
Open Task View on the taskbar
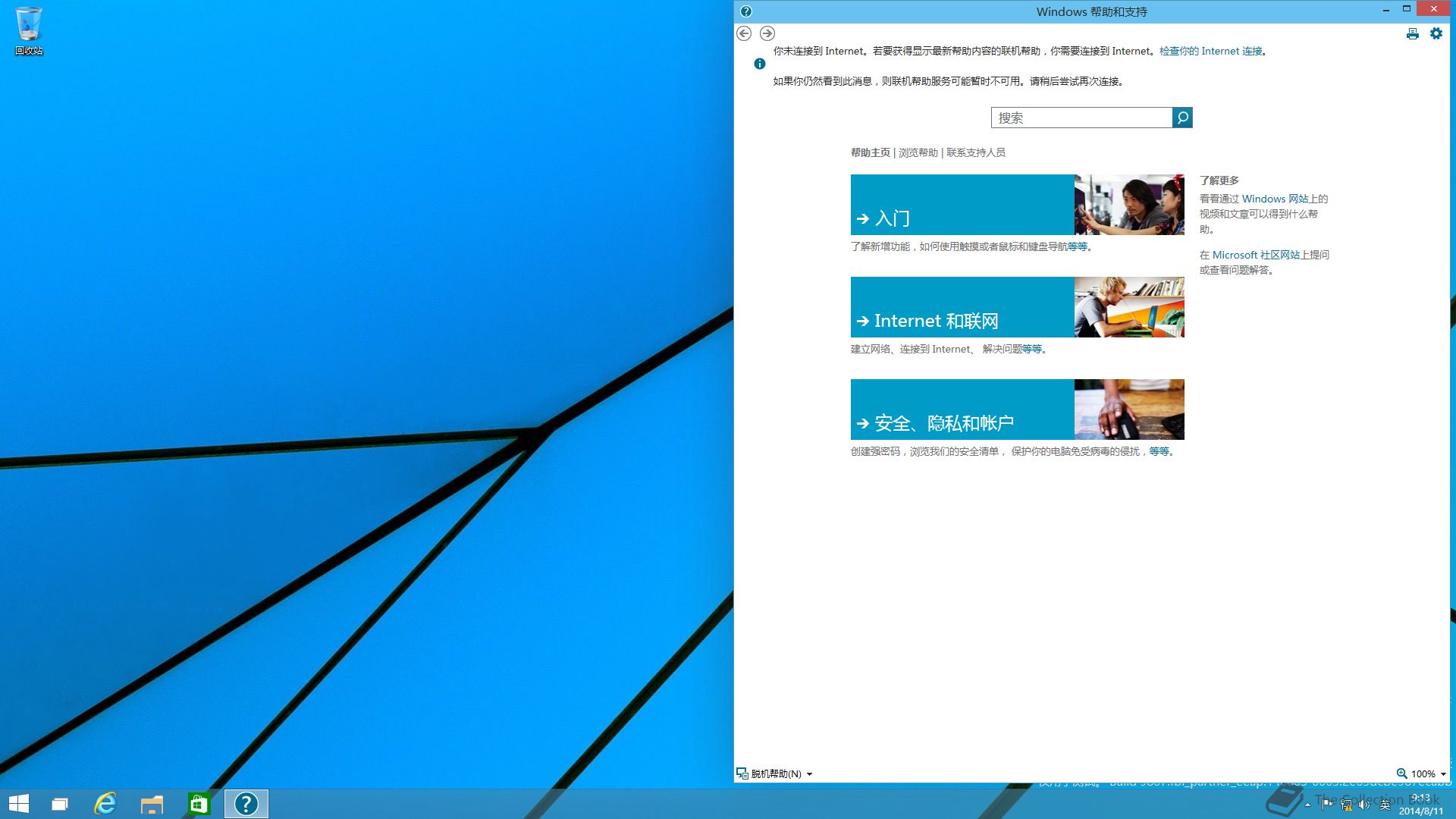click(x=60, y=804)
